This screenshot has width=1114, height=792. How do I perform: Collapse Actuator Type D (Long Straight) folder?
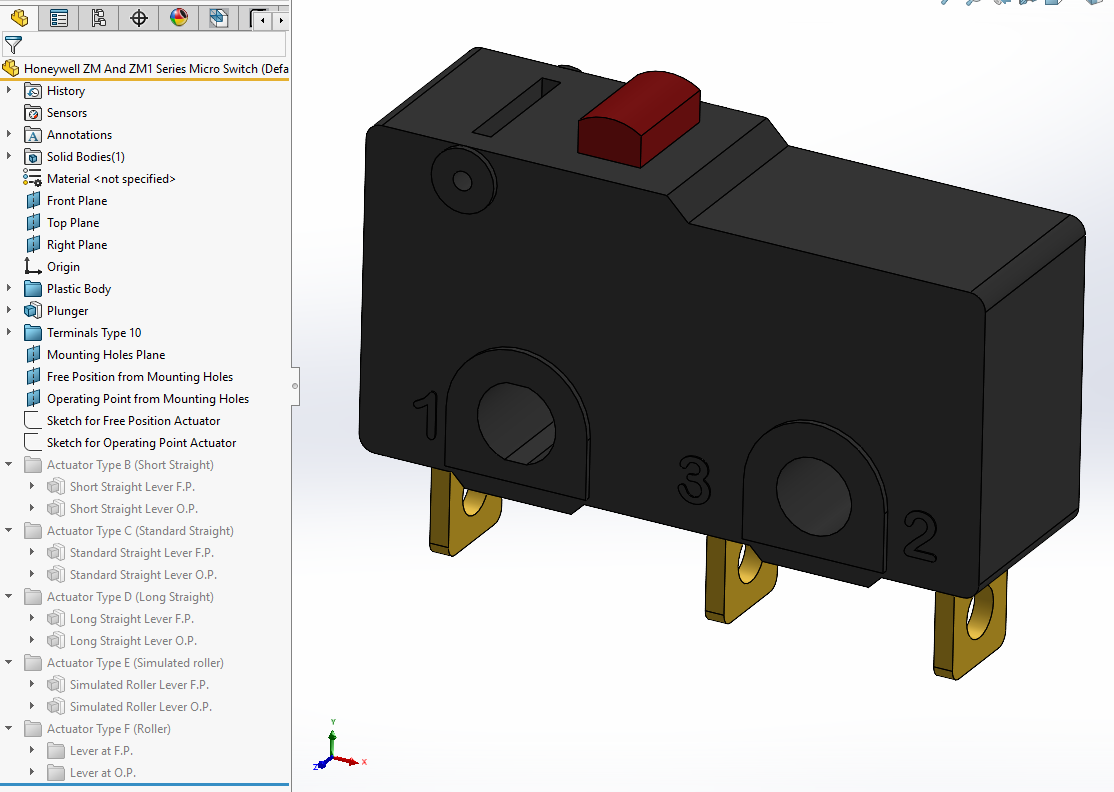tap(9, 597)
